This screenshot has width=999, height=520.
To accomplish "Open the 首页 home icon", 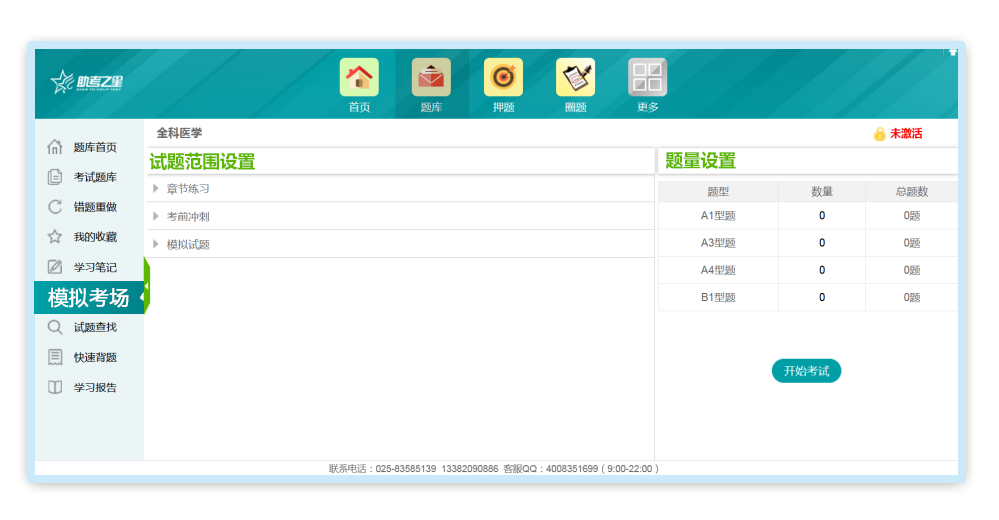I will tap(359, 78).
